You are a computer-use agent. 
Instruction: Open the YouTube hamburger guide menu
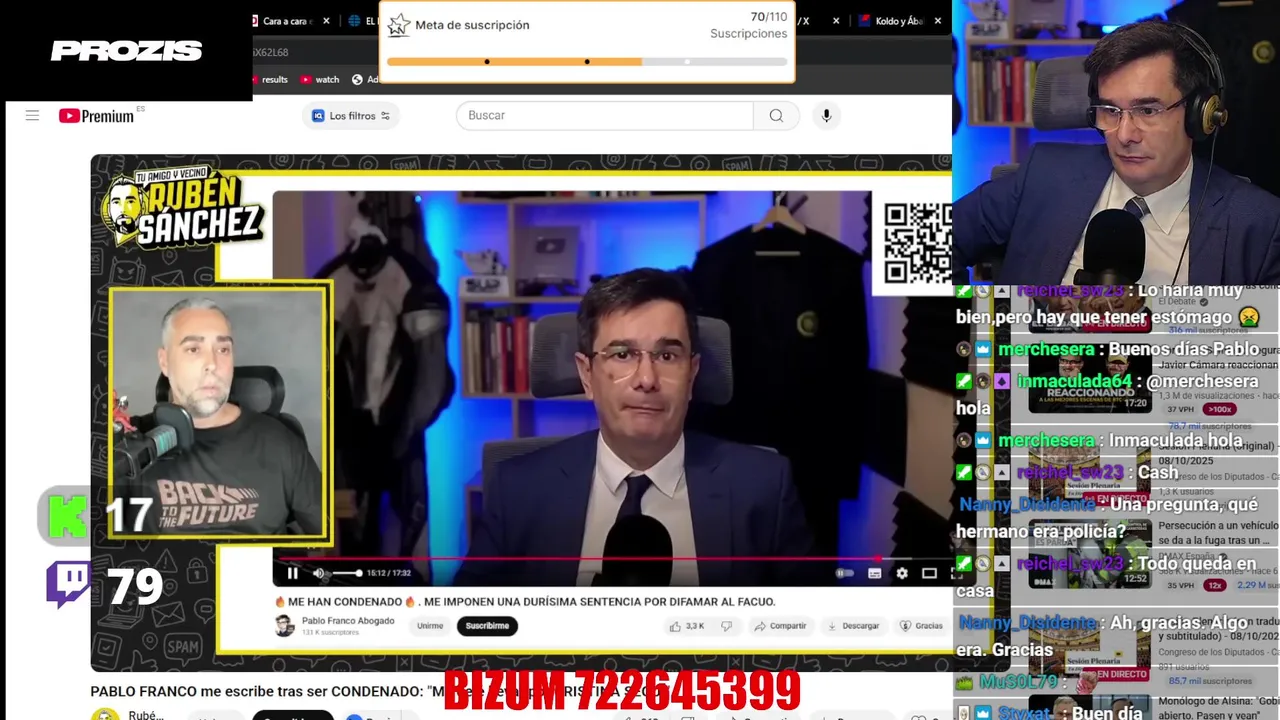click(x=32, y=116)
